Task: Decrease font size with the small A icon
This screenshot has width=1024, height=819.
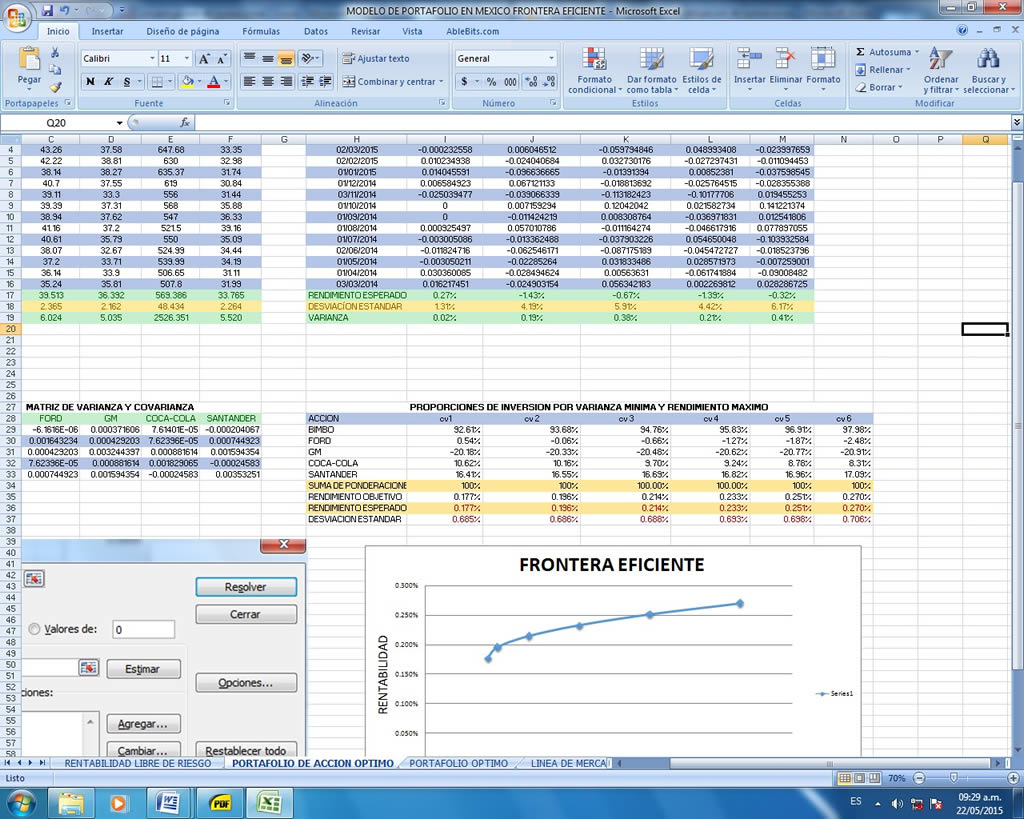Action: (221, 59)
